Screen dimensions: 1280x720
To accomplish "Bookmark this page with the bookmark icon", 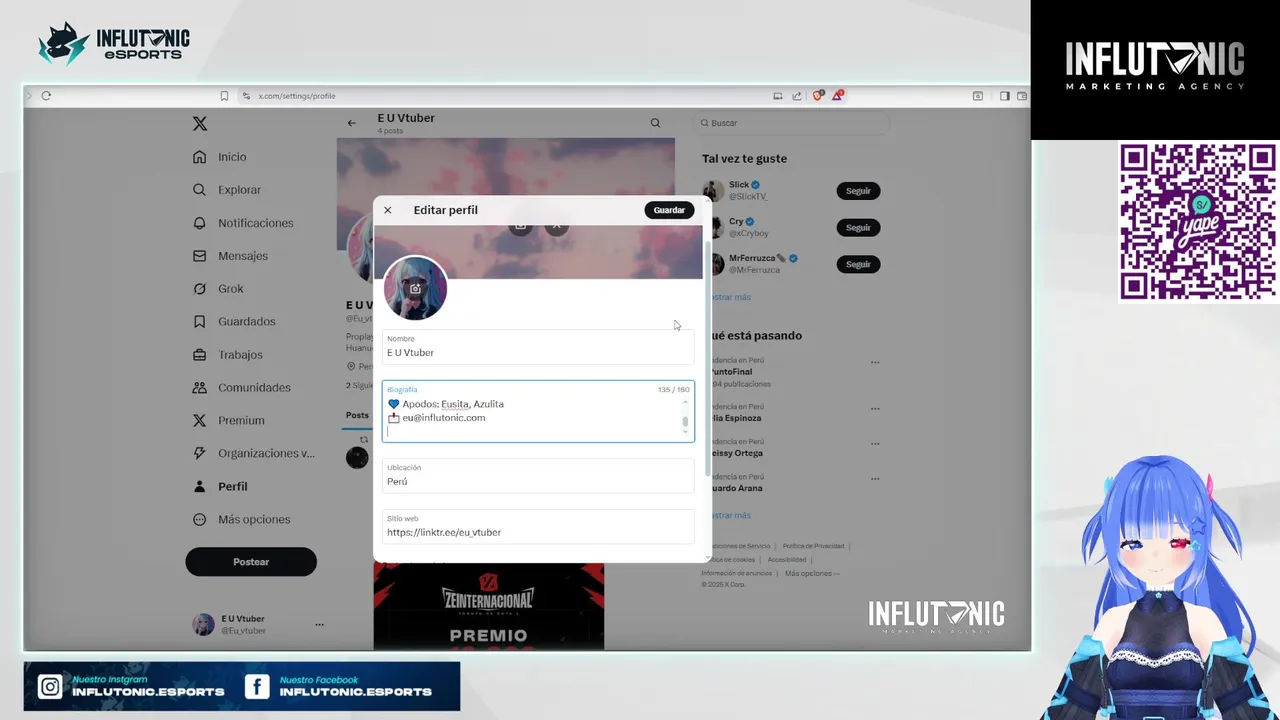I will click(x=224, y=96).
